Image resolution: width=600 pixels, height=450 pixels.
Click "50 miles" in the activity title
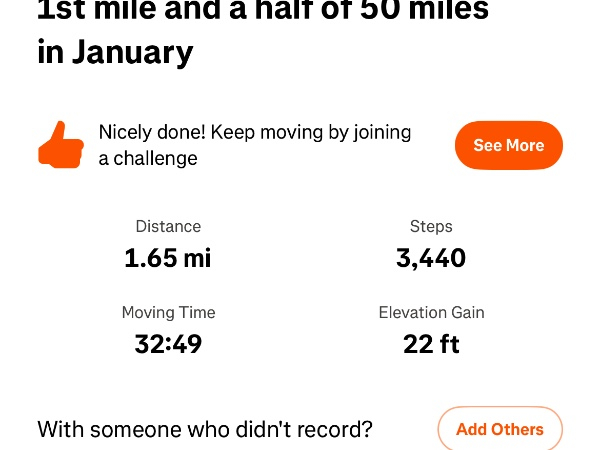click(423, 10)
